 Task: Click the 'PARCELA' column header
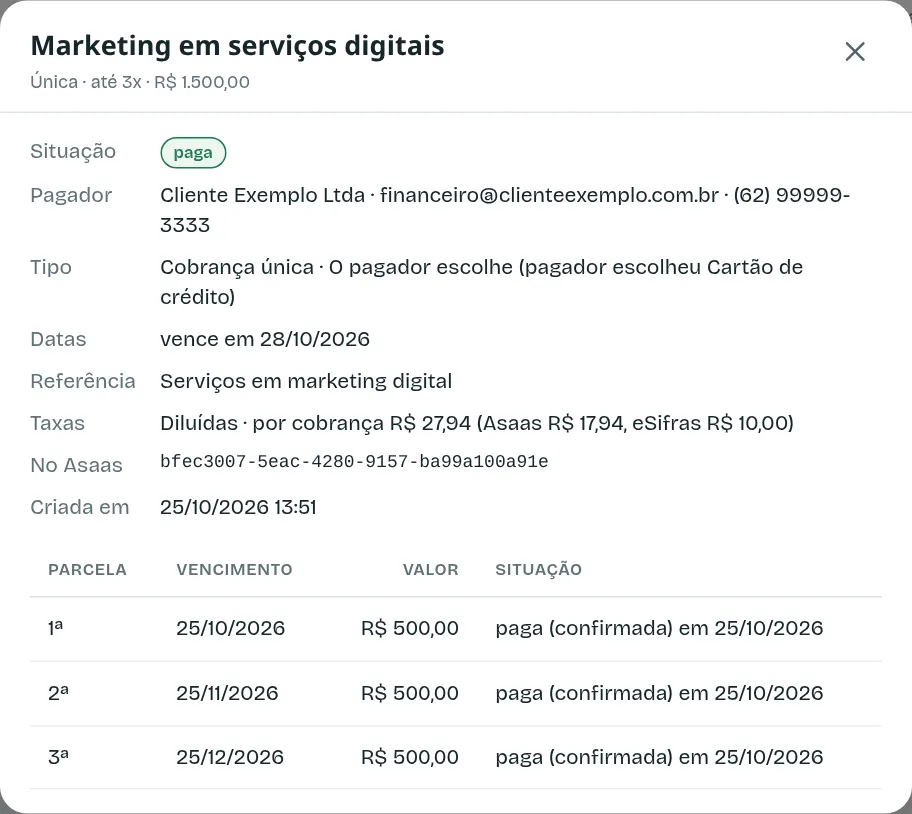tap(87, 570)
